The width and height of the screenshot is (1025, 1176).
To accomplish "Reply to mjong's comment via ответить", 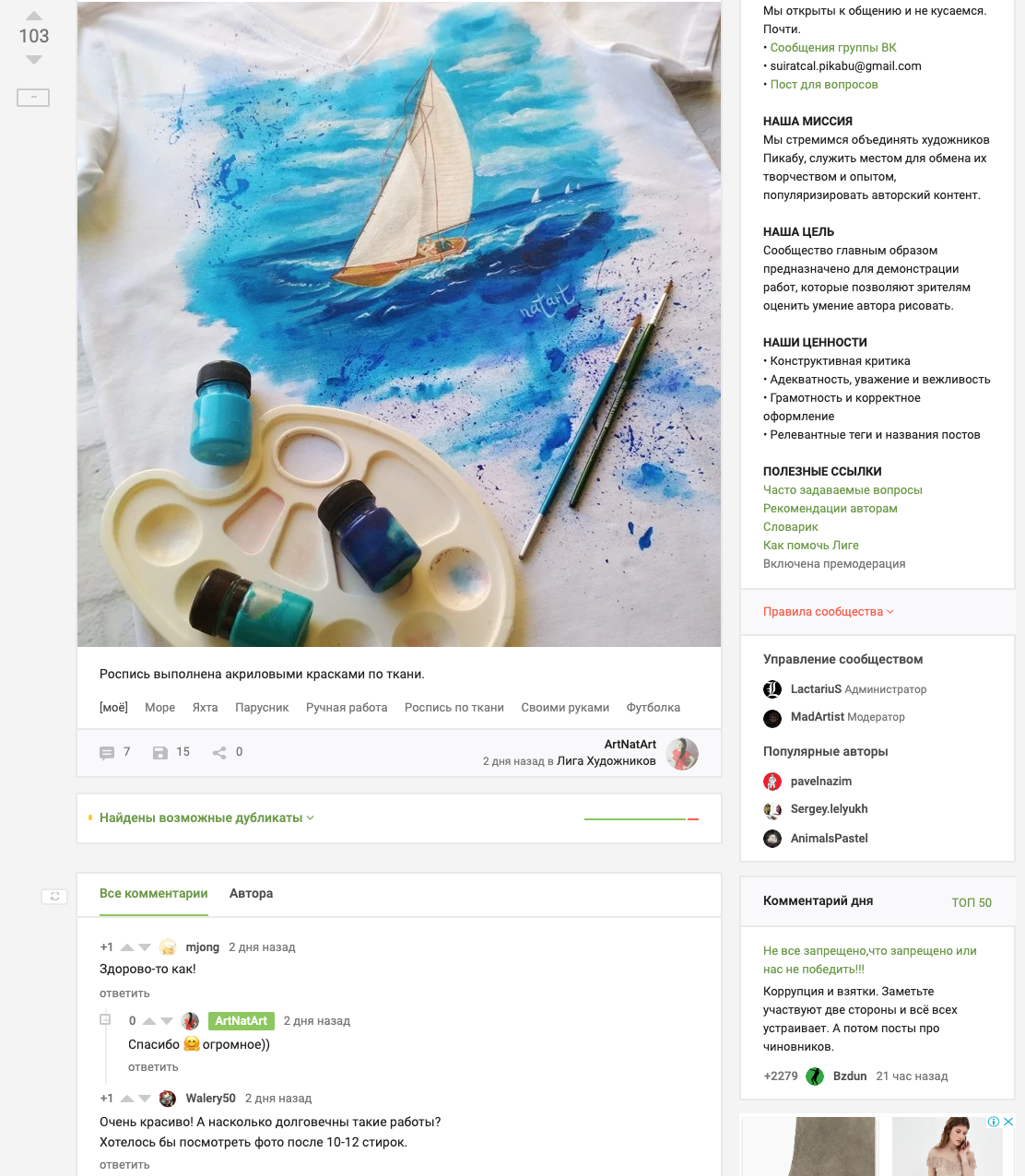I will coord(124,994).
